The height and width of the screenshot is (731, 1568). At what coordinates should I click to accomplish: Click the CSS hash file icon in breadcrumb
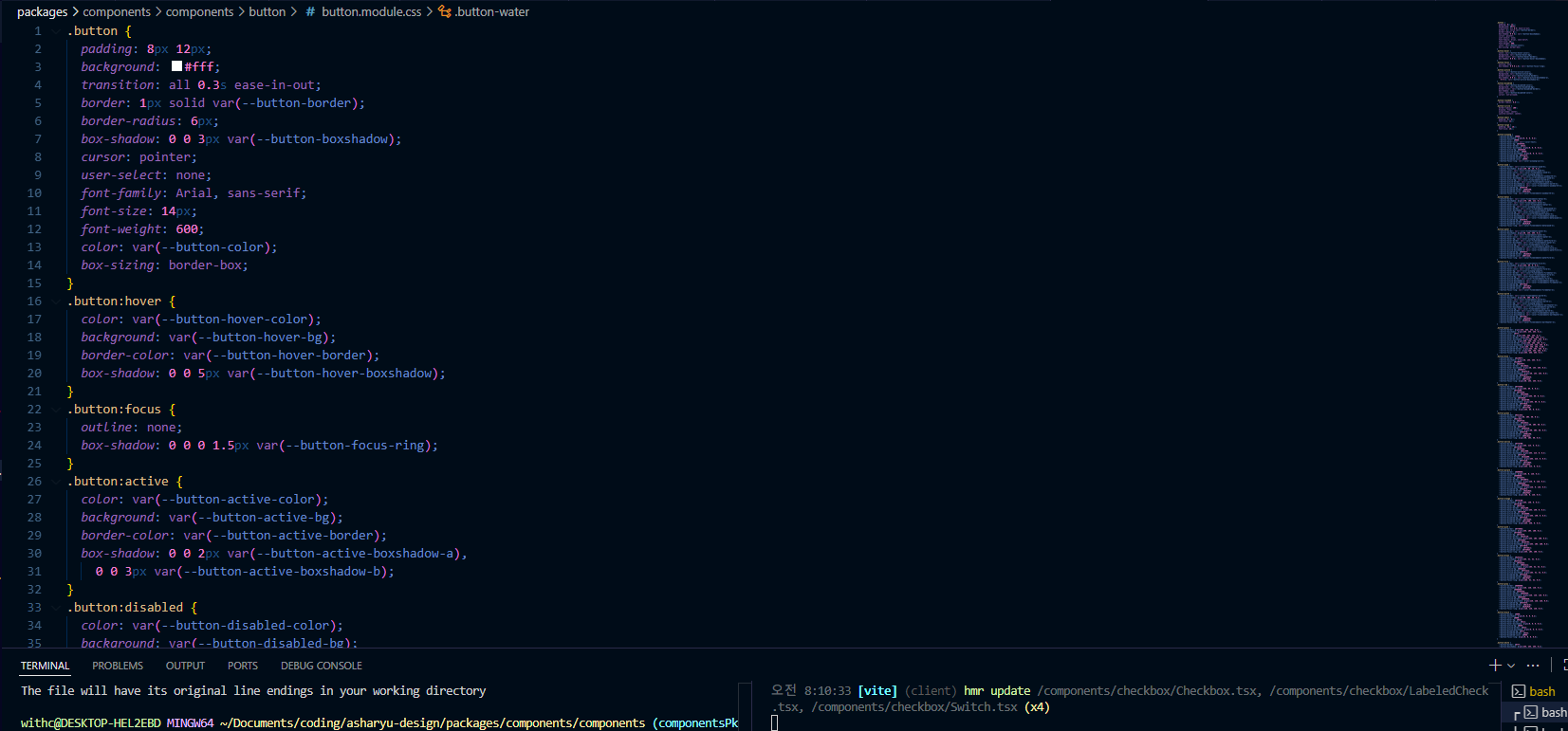310,11
